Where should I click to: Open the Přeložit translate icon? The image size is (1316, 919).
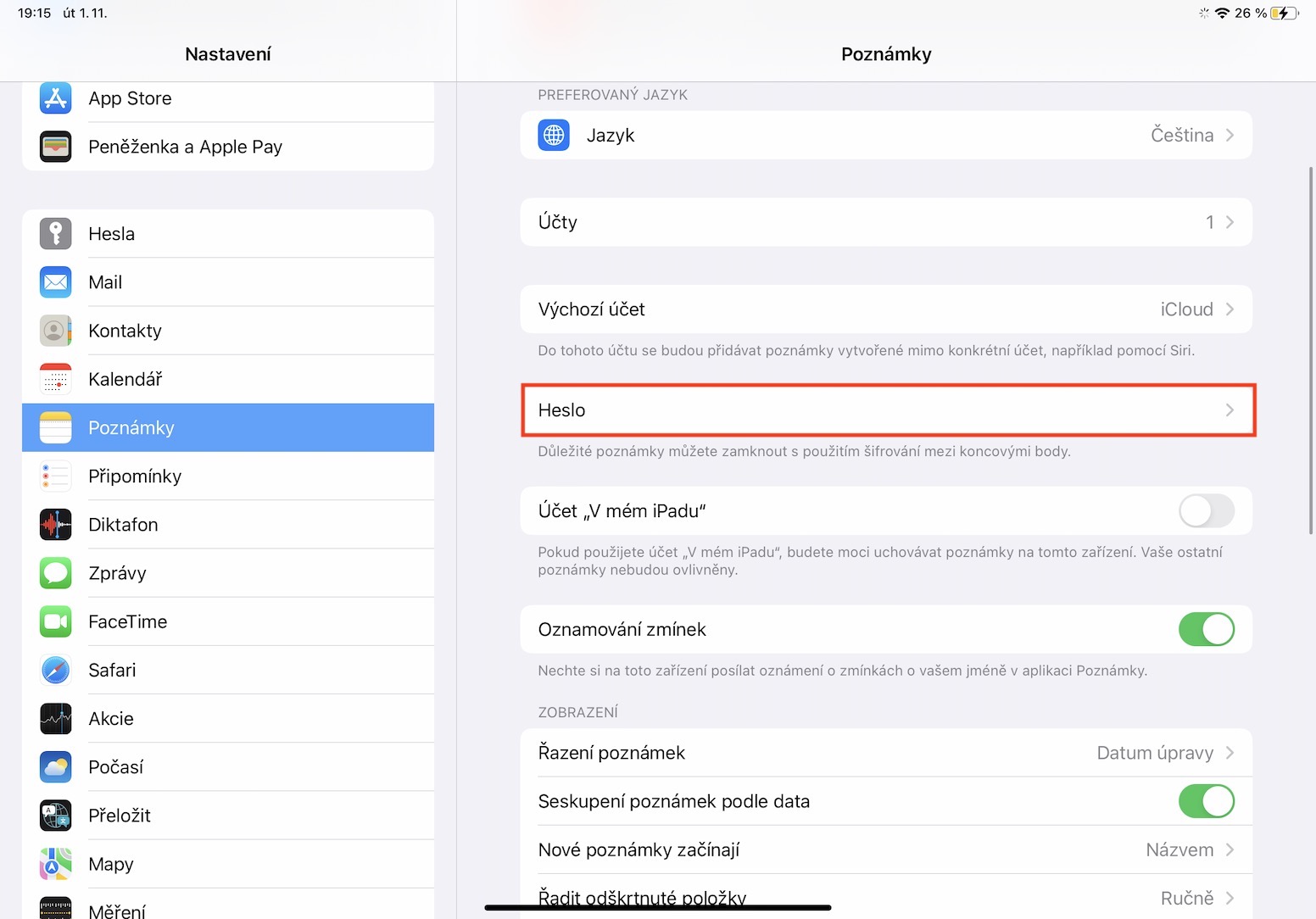(56, 816)
